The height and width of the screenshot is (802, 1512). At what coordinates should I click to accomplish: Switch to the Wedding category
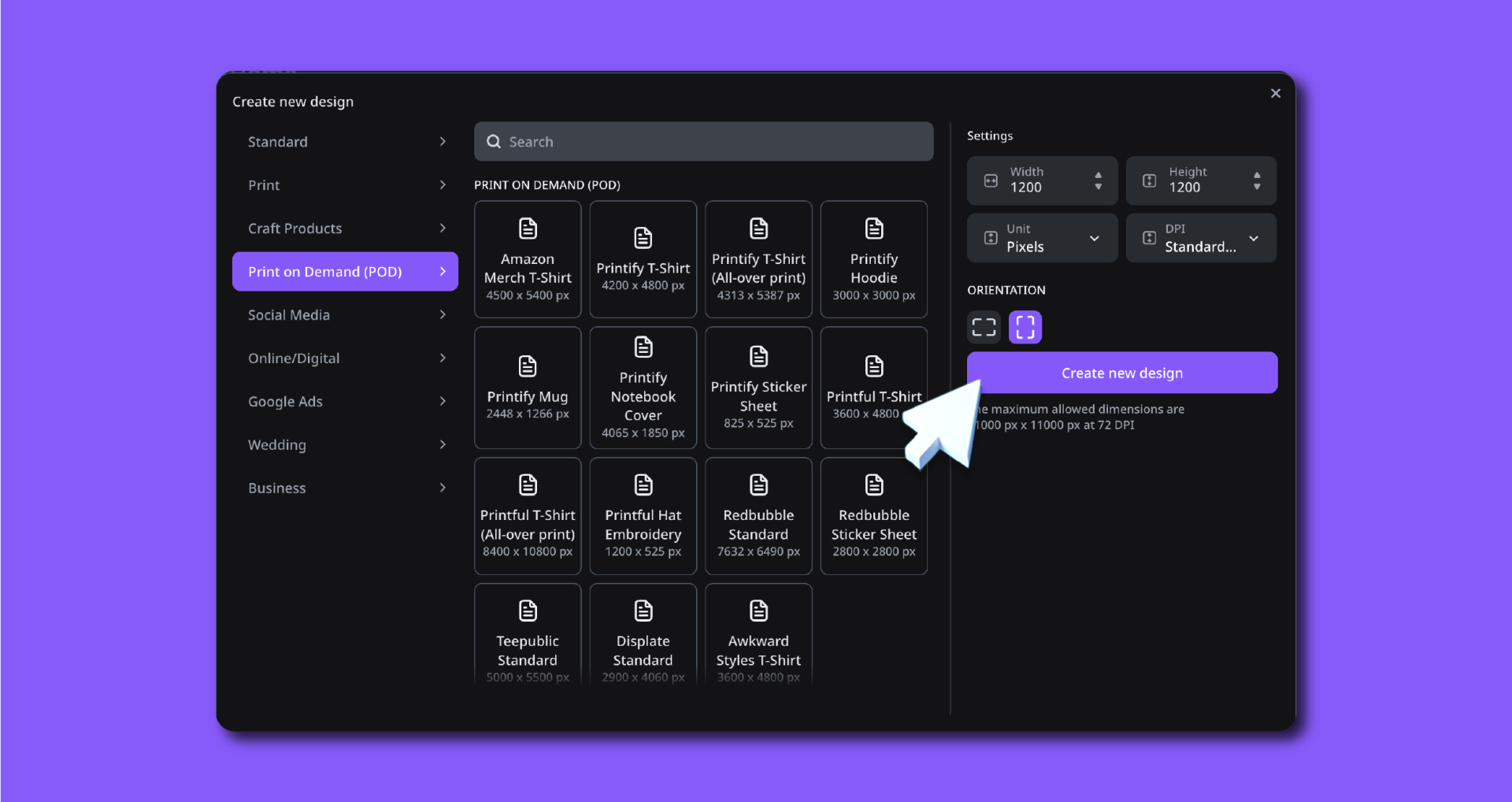click(x=345, y=445)
